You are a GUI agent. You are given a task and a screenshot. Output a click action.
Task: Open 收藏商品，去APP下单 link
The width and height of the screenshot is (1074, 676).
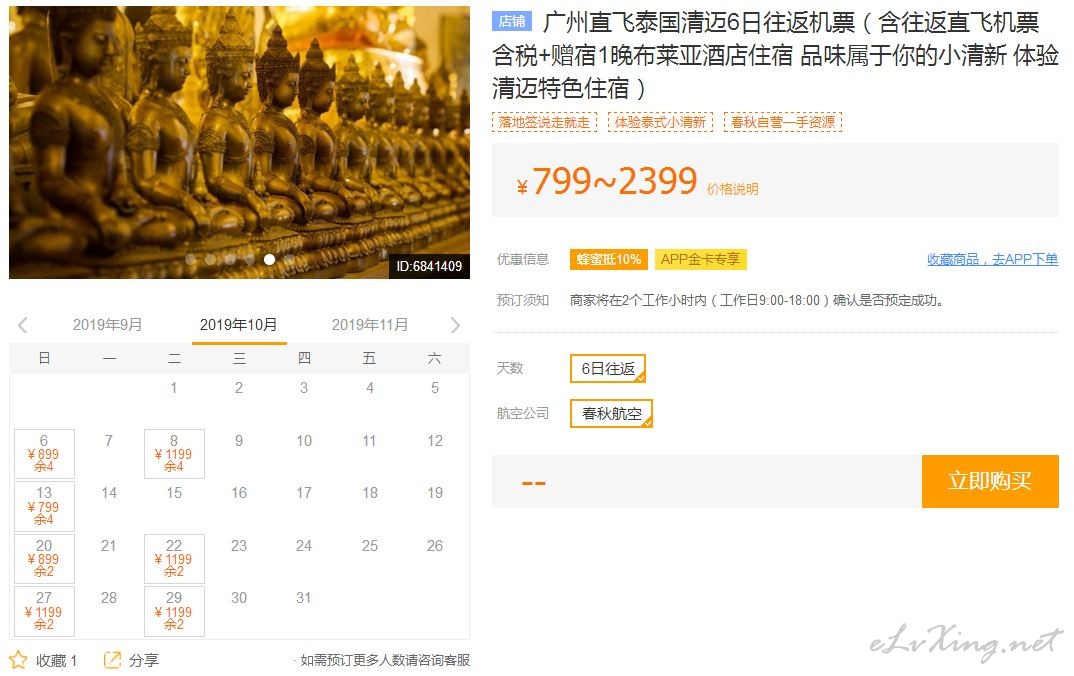coord(992,259)
